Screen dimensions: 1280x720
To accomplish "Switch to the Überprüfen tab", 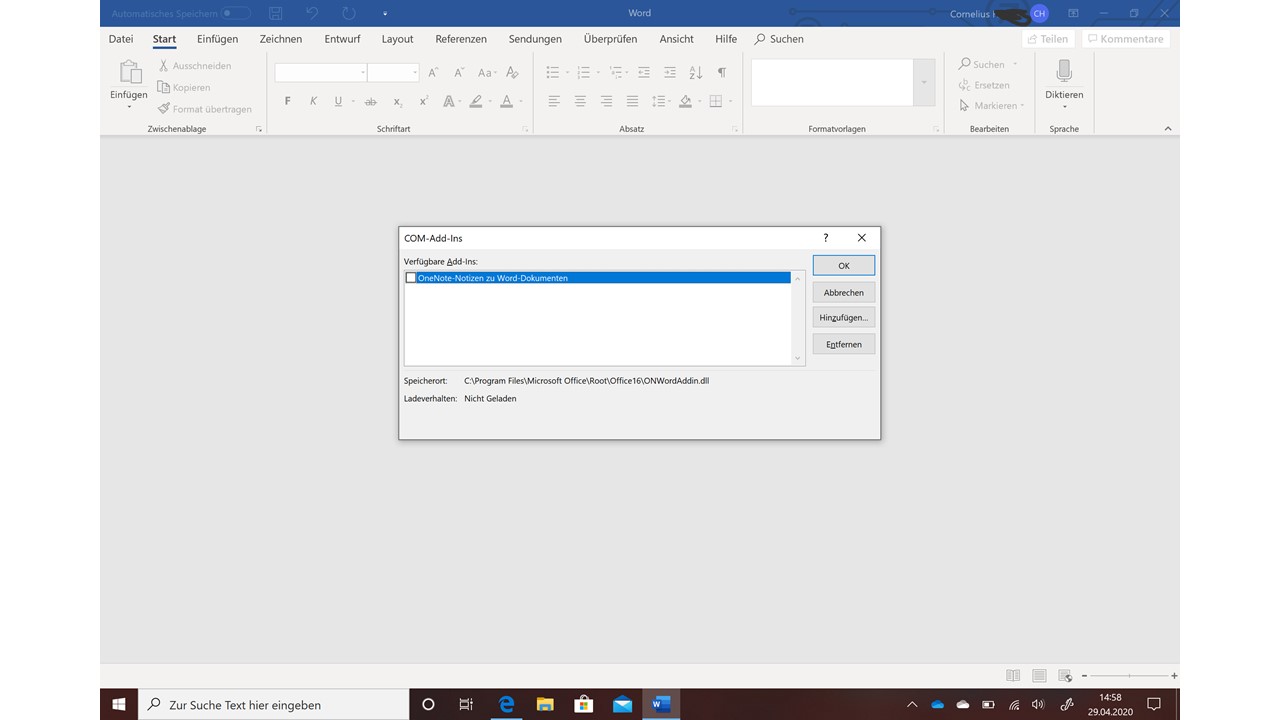I will point(610,39).
